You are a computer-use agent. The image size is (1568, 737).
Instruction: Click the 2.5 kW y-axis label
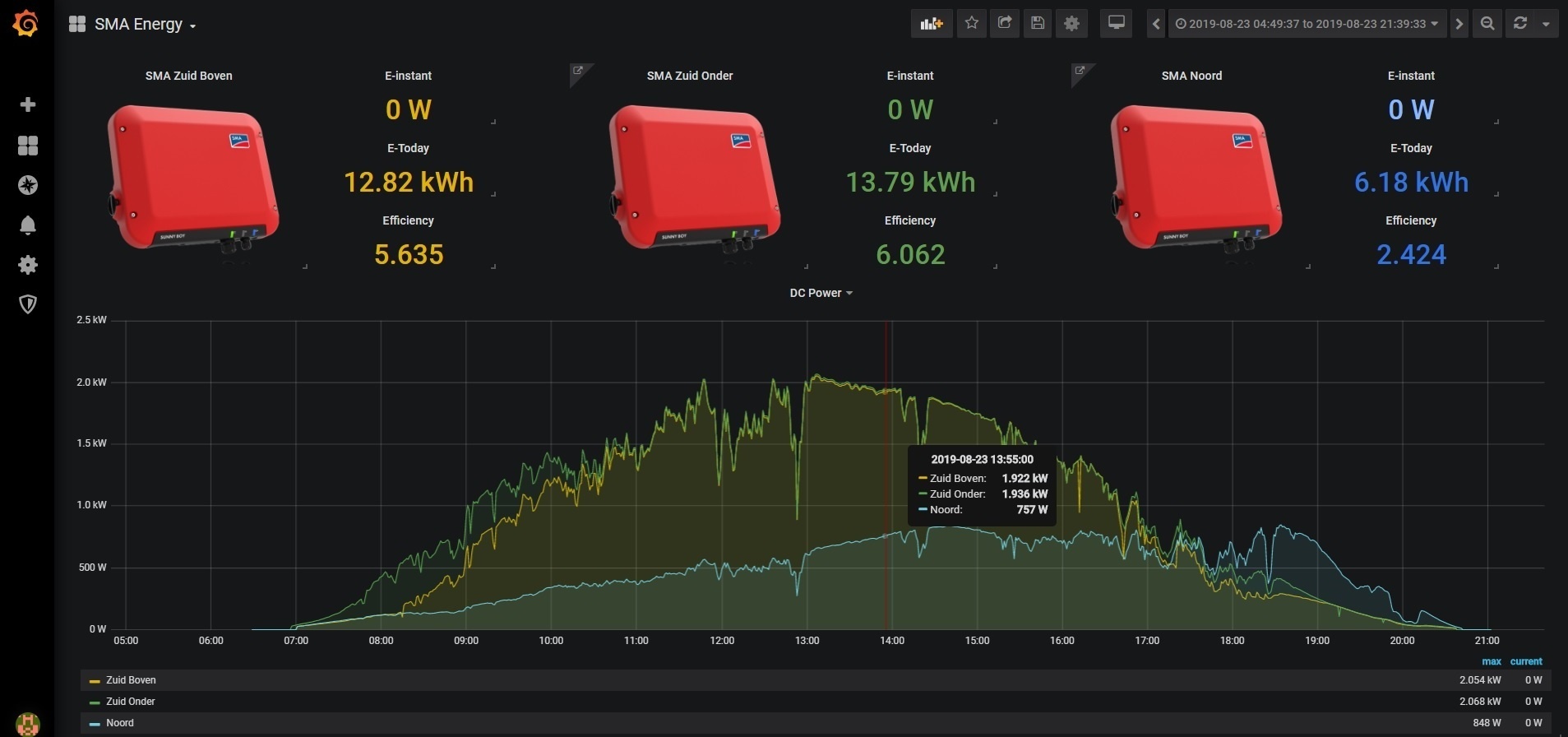[91, 320]
